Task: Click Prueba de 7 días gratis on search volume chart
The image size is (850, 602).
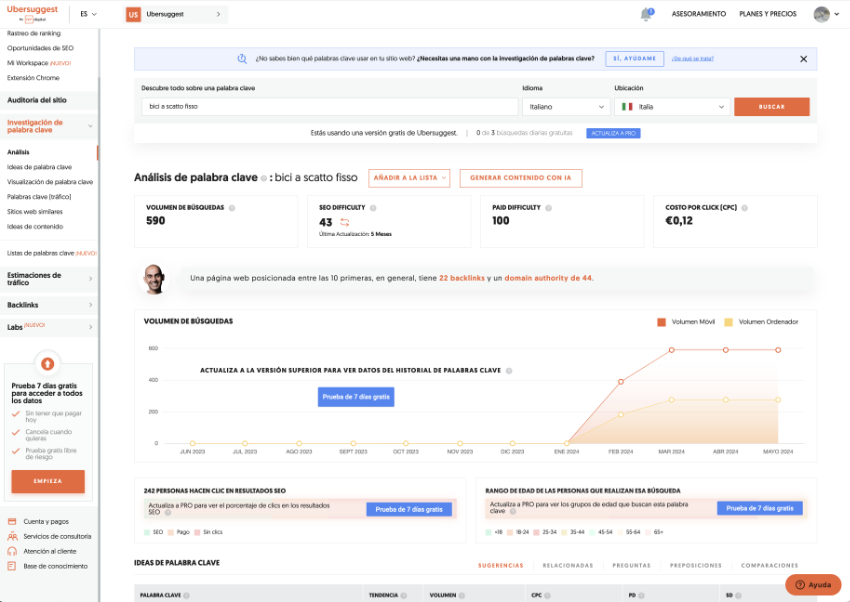Action: click(x=356, y=397)
